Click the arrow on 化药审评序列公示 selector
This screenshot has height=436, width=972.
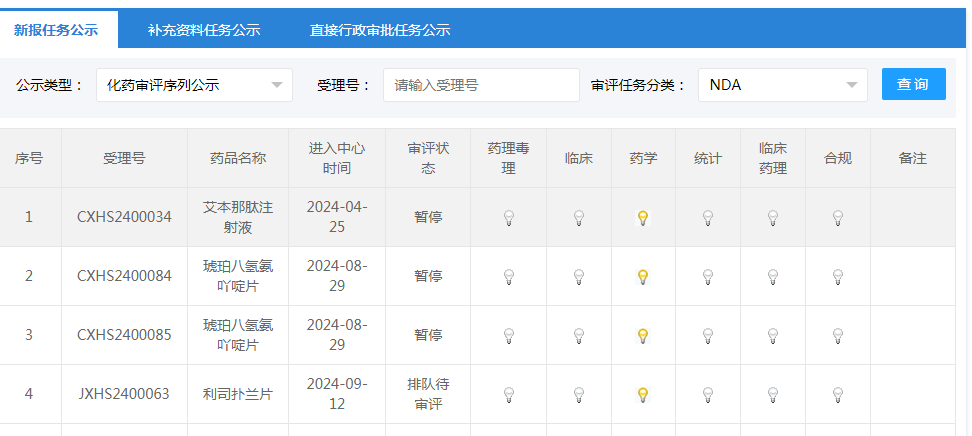point(277,85)
